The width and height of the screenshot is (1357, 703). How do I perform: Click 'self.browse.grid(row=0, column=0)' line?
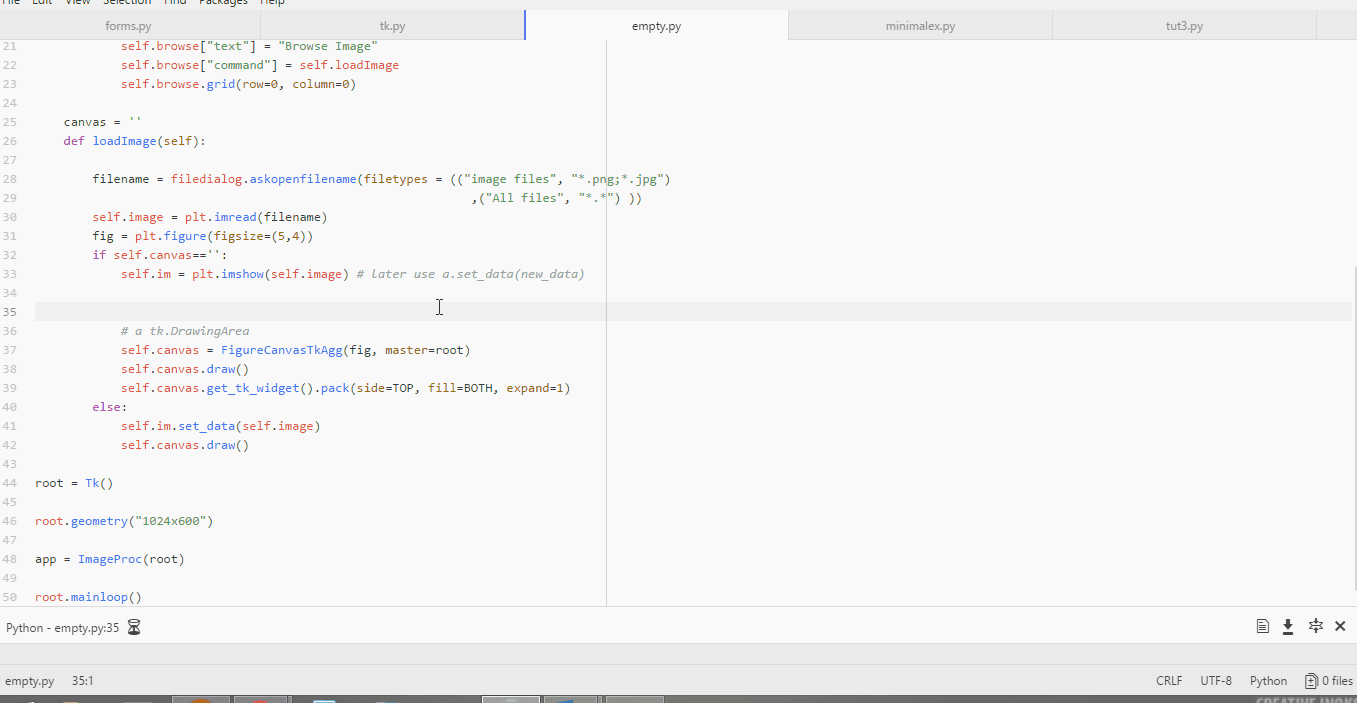[239, 84]
